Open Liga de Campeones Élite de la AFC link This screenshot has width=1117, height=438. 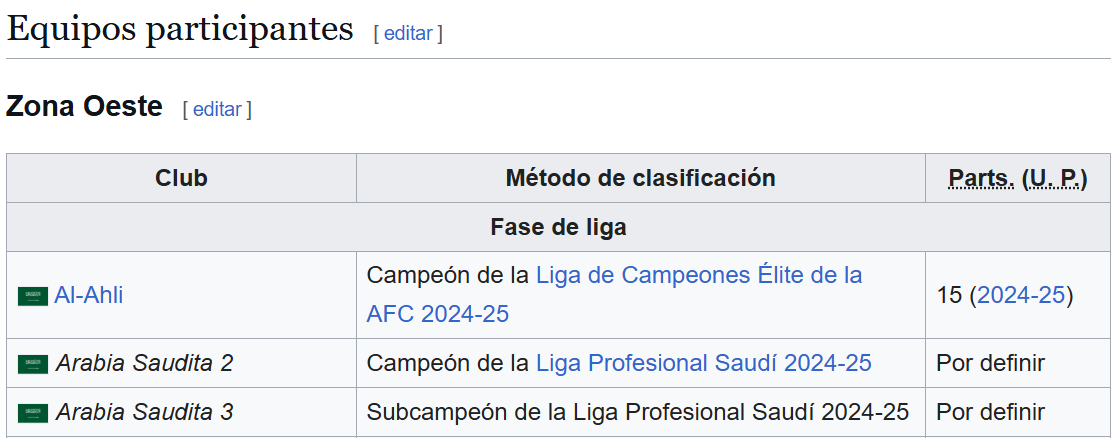tap(614, 294)
